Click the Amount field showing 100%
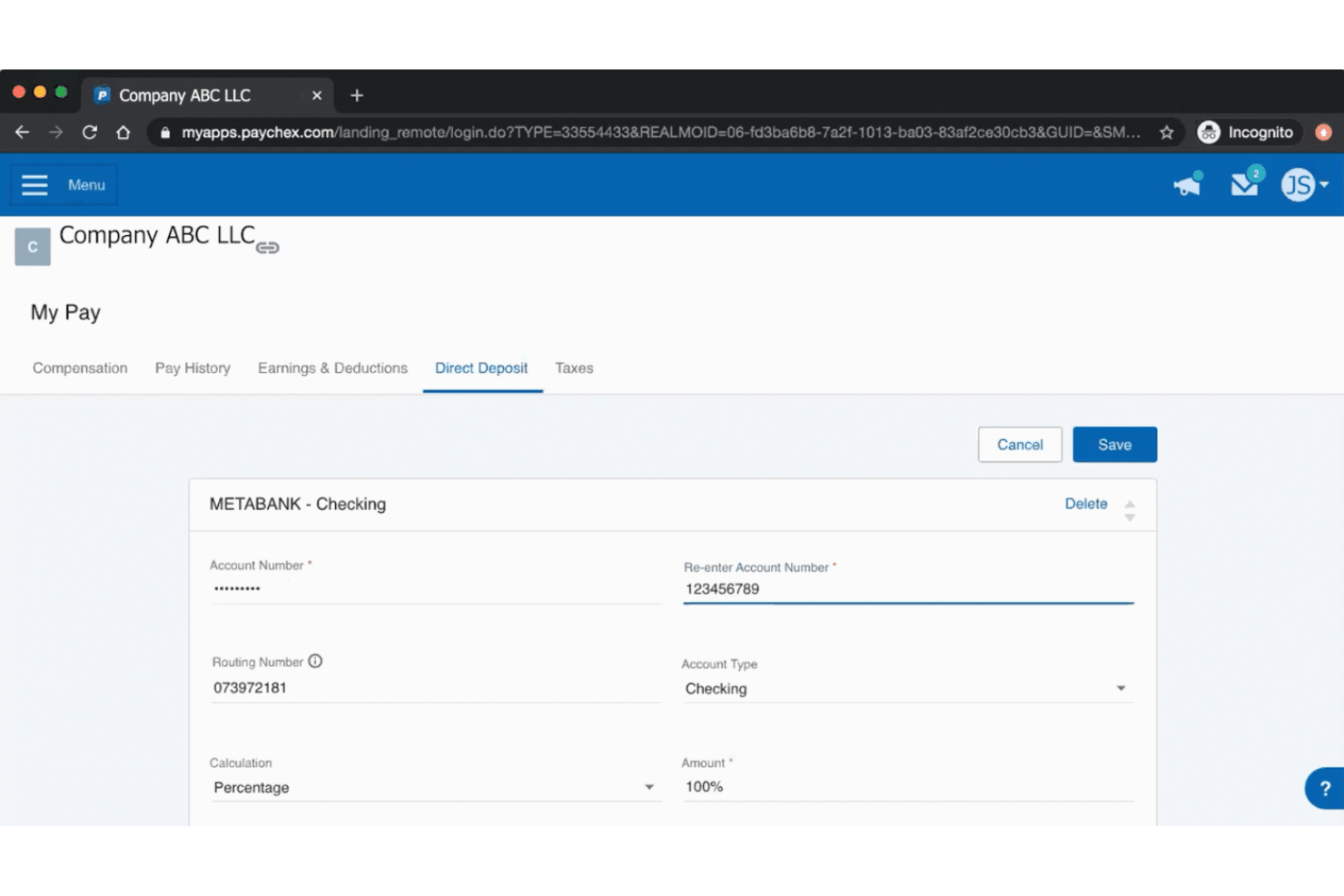 (x=908, y=787)
